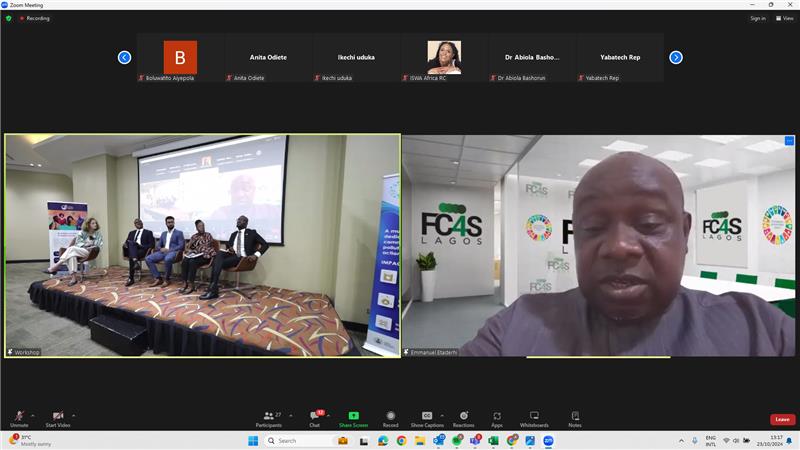Select Boluwatito Aiyepola's participant tile

pyautogui.click(x=180, y=58)
